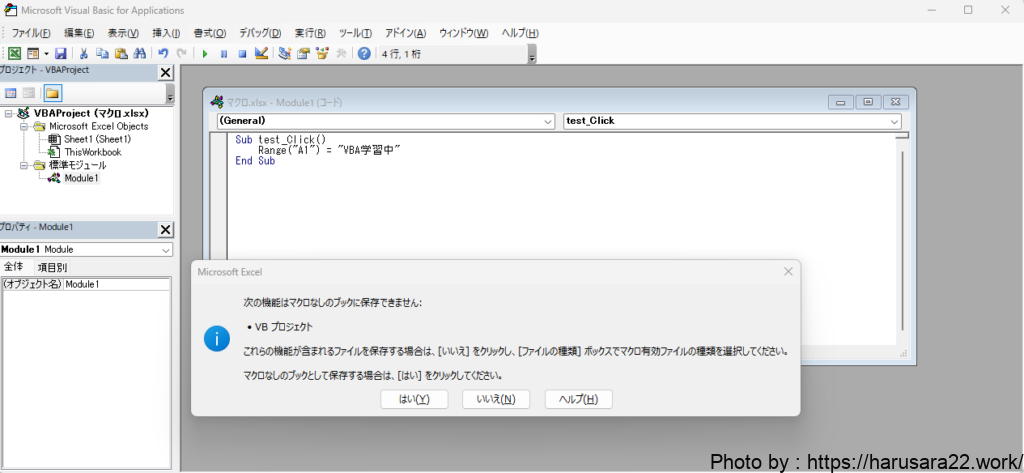This screenshot has height=473, width=1024.
Task: Click the Run Sub green play icon
Action: coord(205,53)
